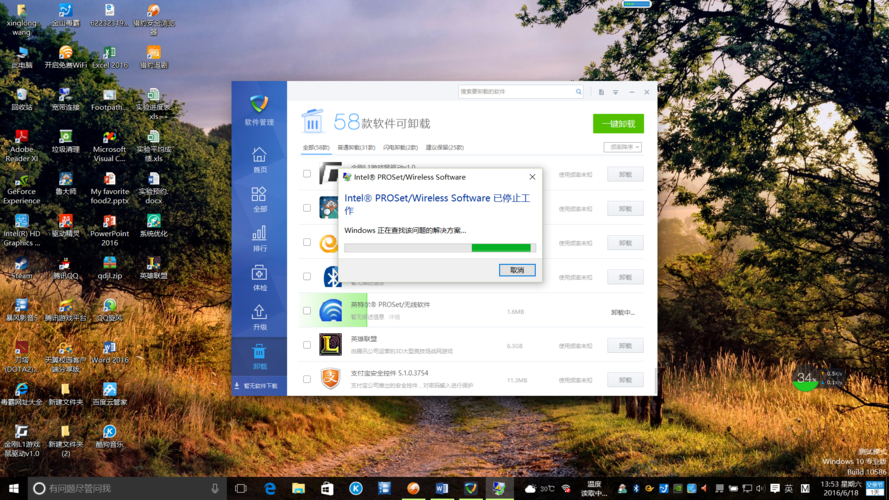Screen dimensions: 889x500
Task: Switch to 建议保留(25款) tab
Action: [x=445, y=147]
